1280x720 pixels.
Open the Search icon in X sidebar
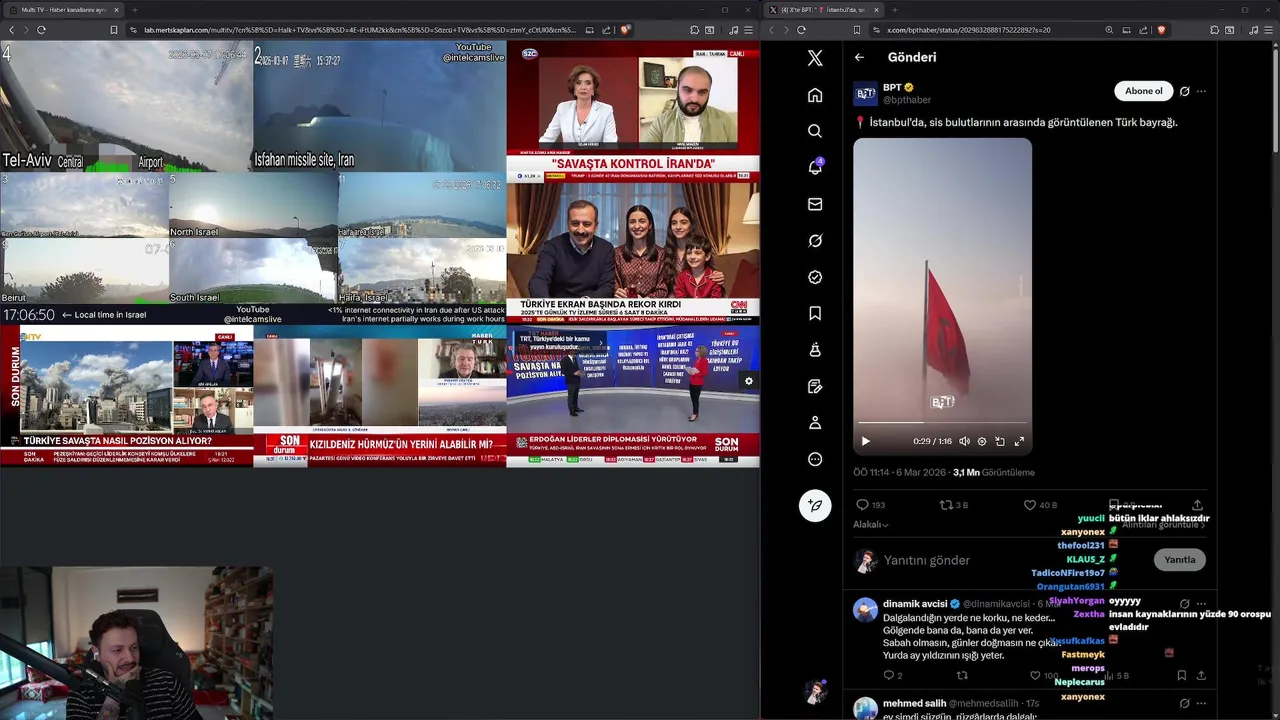815,131
